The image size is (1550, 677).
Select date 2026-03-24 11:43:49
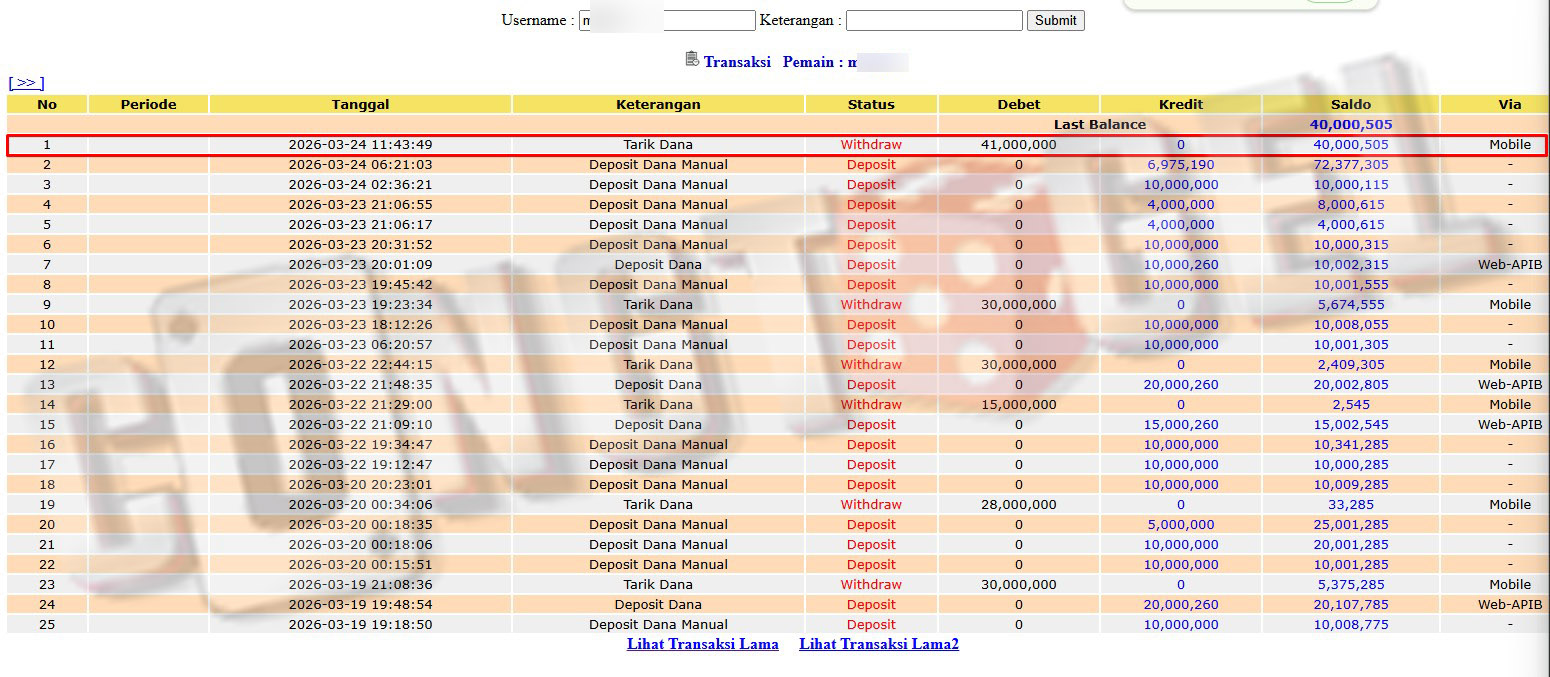click(x=360, y=145)
